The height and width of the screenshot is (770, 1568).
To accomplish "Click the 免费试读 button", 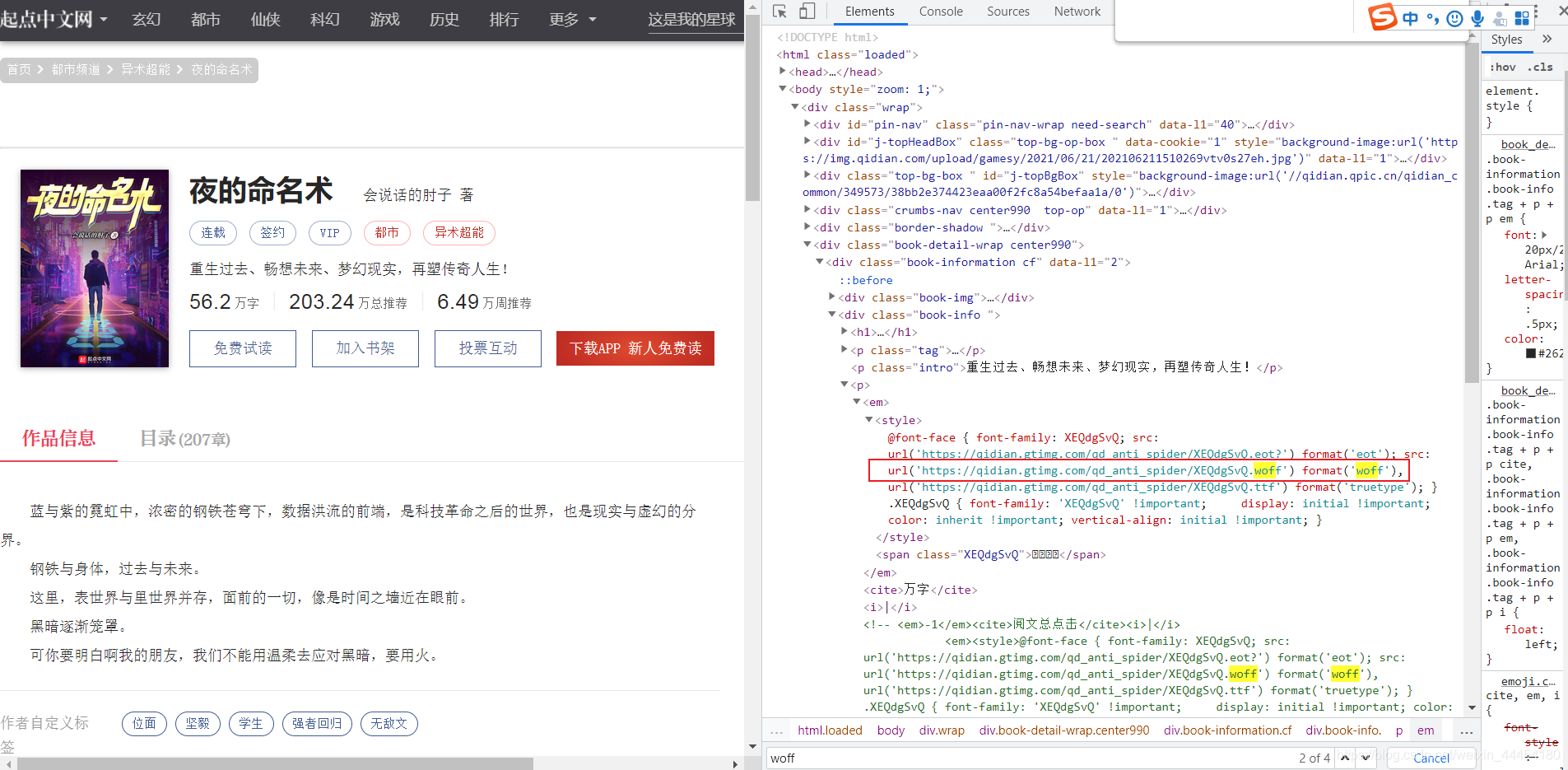I will pyautogui.click(x=243, y=348).
